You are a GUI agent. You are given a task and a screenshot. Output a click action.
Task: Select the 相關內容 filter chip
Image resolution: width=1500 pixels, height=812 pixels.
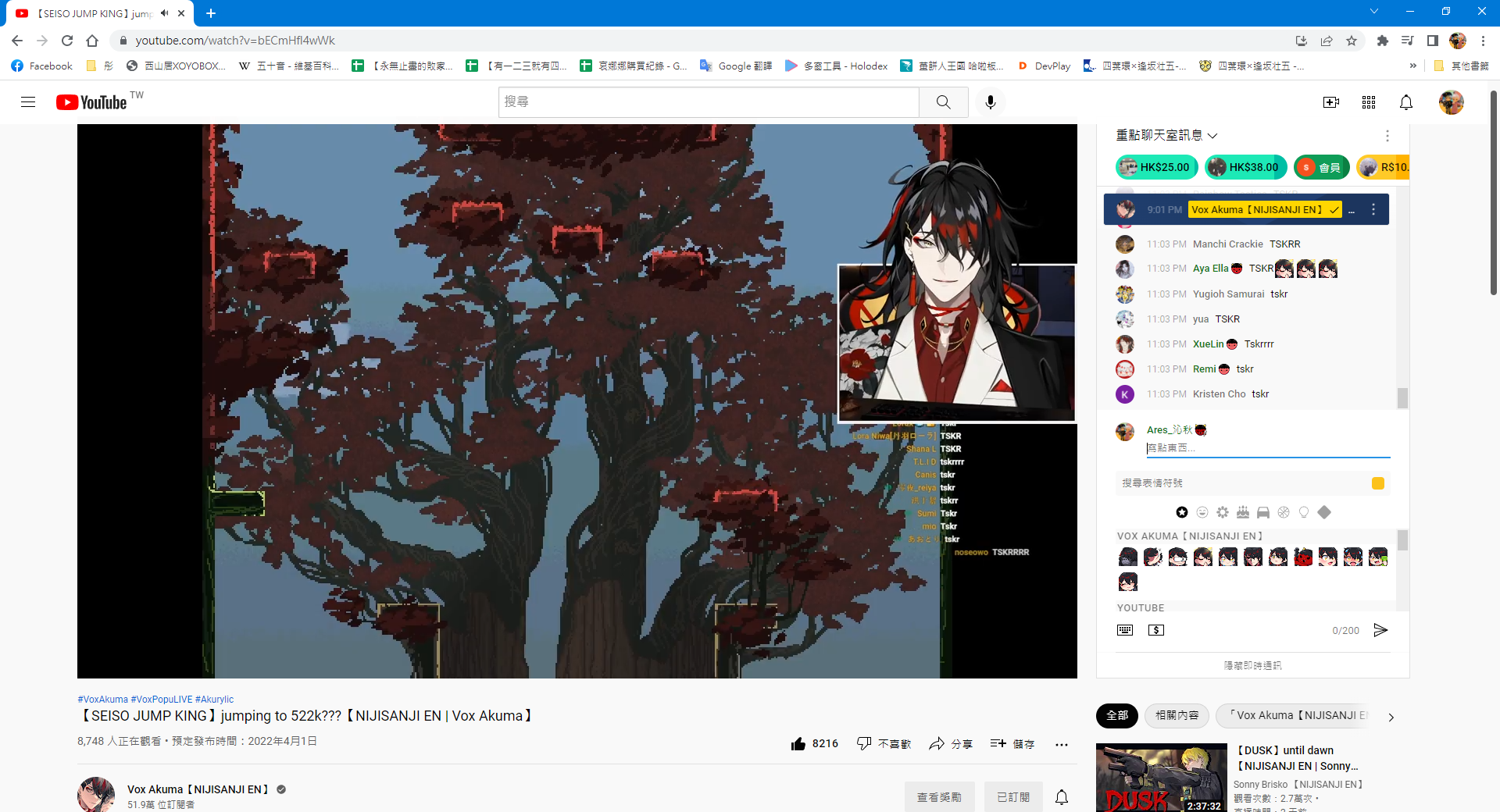[x=1177, y=716]
